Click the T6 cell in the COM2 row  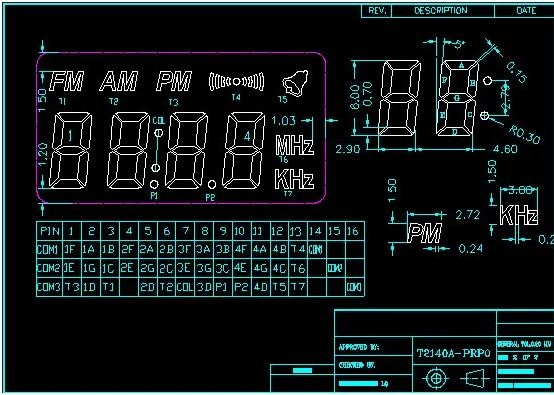point(298,268)
